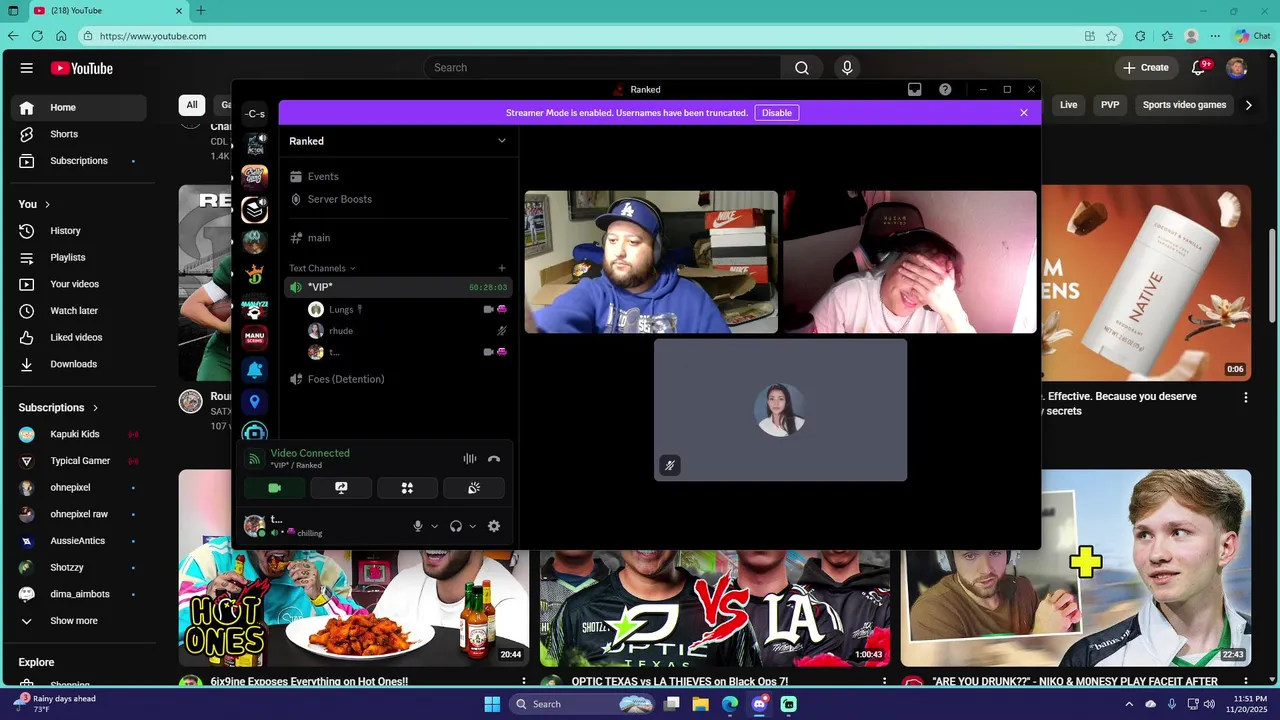Open the location pin server icon

[x=255, y=402]
